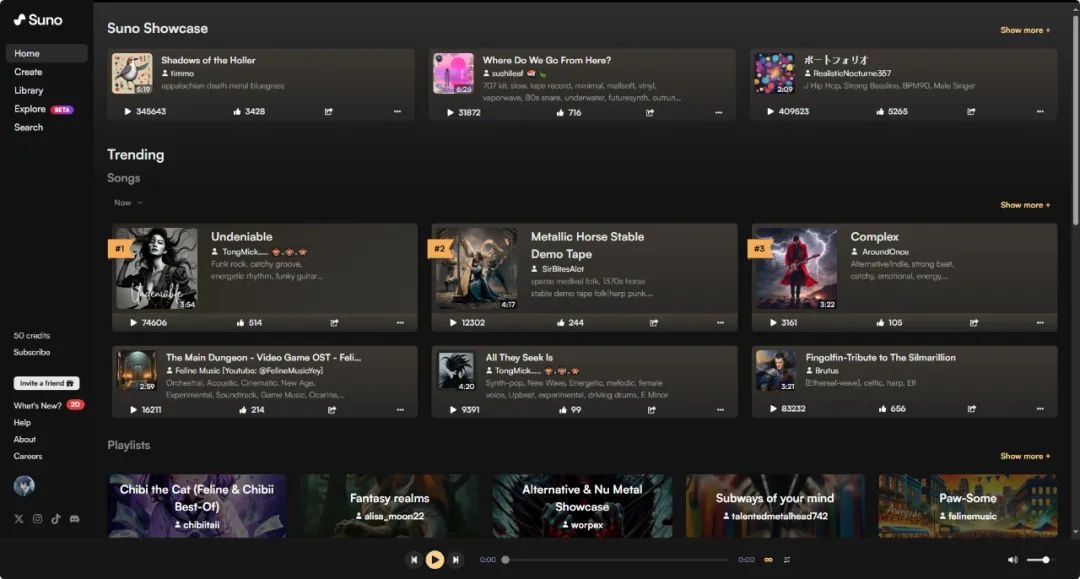Go to Home in the sidebar

point(47,54)
